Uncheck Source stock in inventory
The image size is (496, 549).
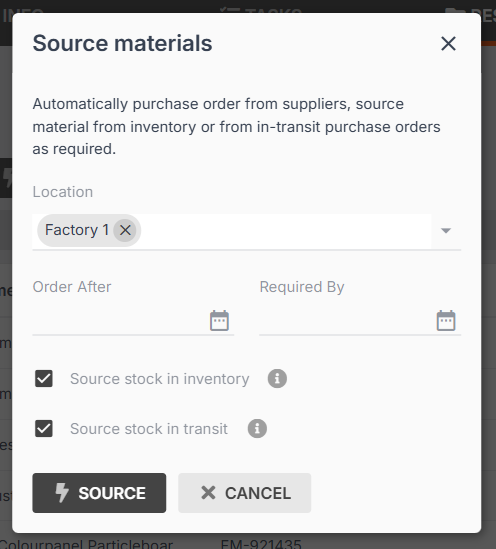tap(44, 378)
